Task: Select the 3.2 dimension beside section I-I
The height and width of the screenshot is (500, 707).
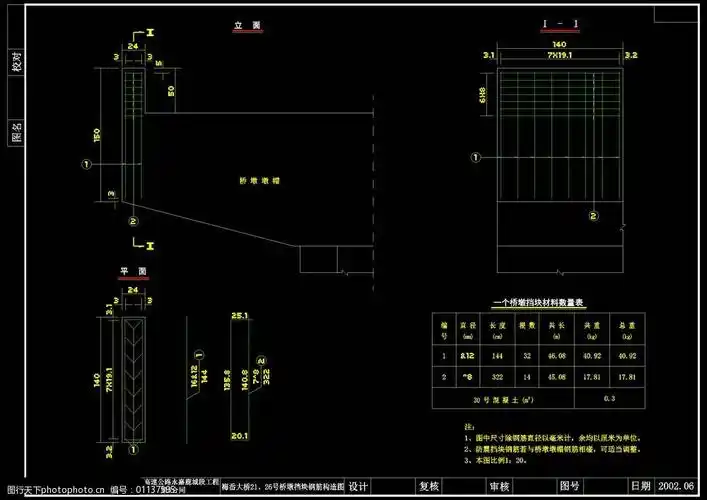Action: click(x=631, y=55)
